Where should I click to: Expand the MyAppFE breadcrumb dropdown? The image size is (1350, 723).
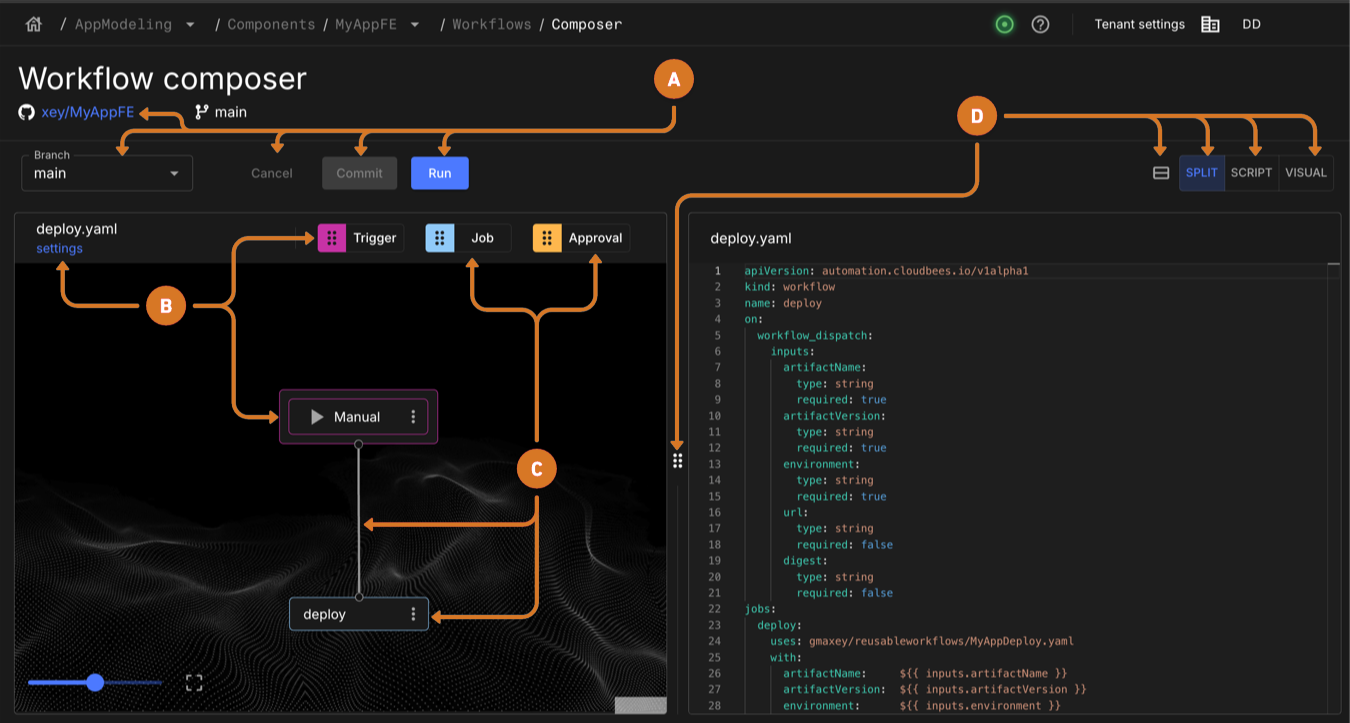click(x=414, y=23)
